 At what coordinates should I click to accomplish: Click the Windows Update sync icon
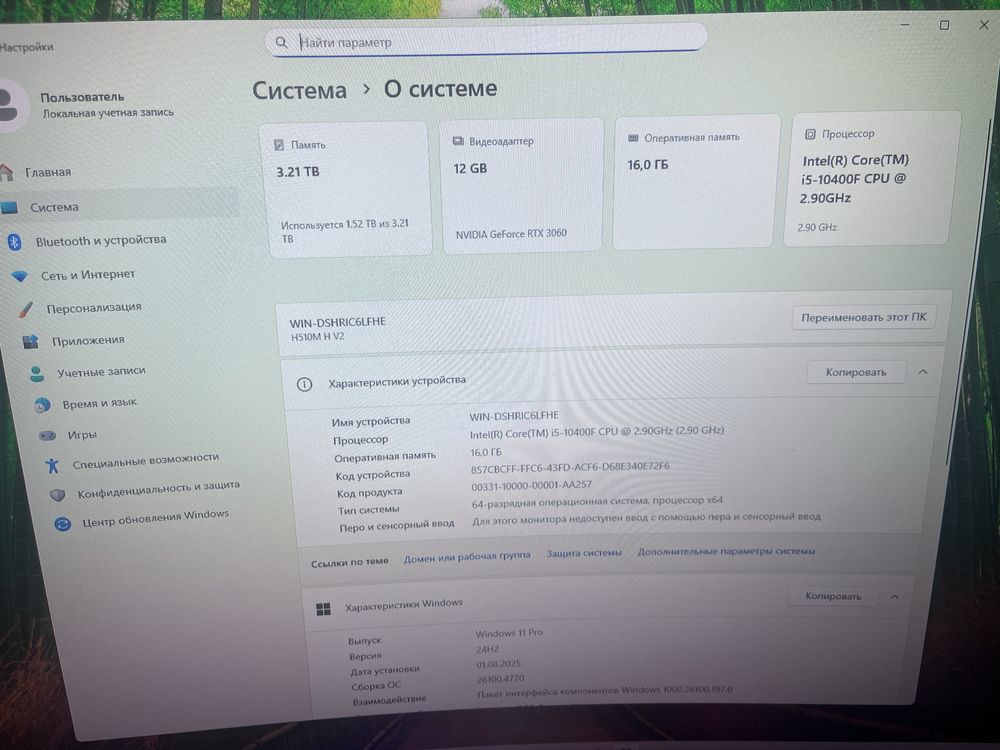(62, 524)
